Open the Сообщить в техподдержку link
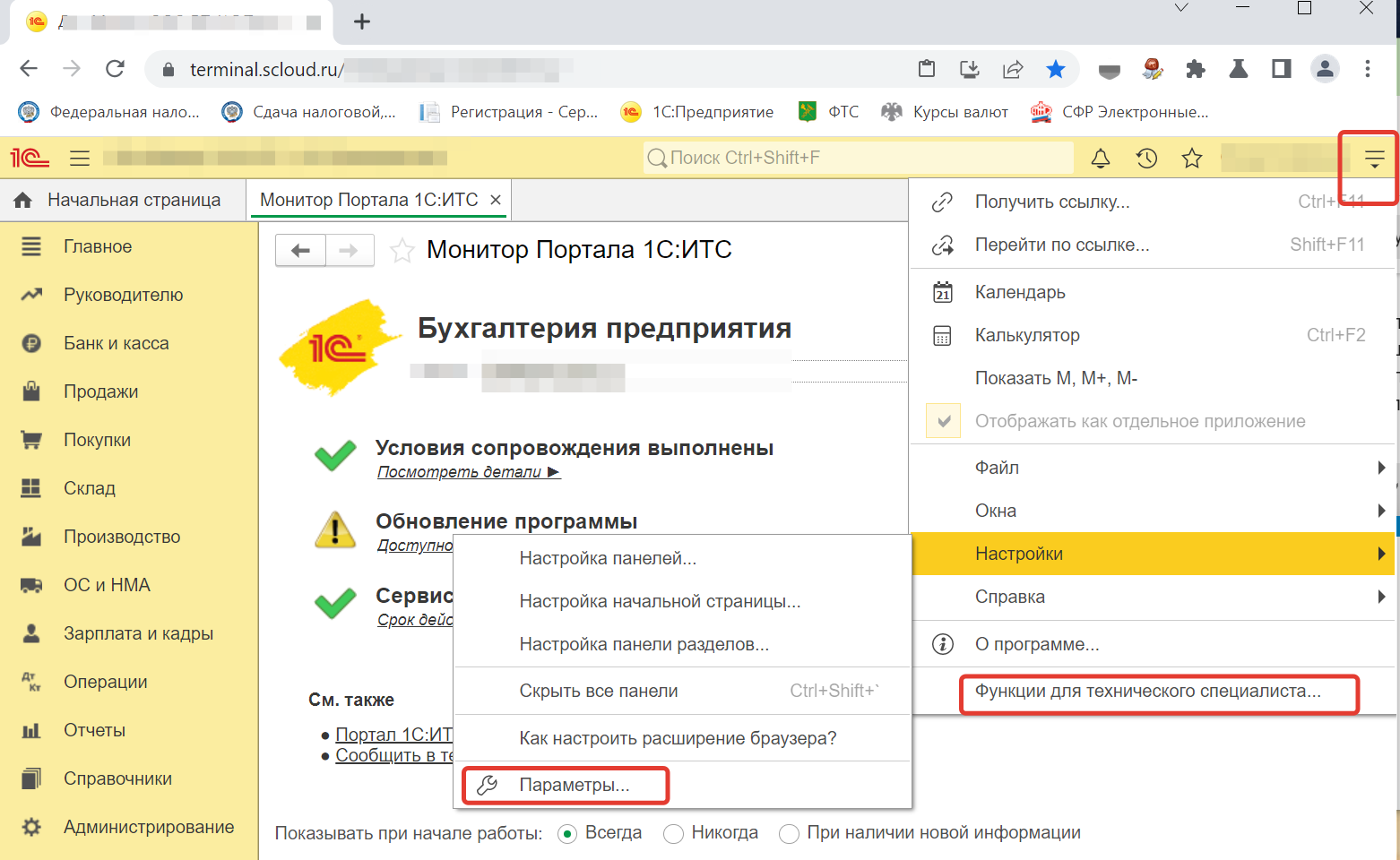1400x860 pixels. [x=393, y=755]
